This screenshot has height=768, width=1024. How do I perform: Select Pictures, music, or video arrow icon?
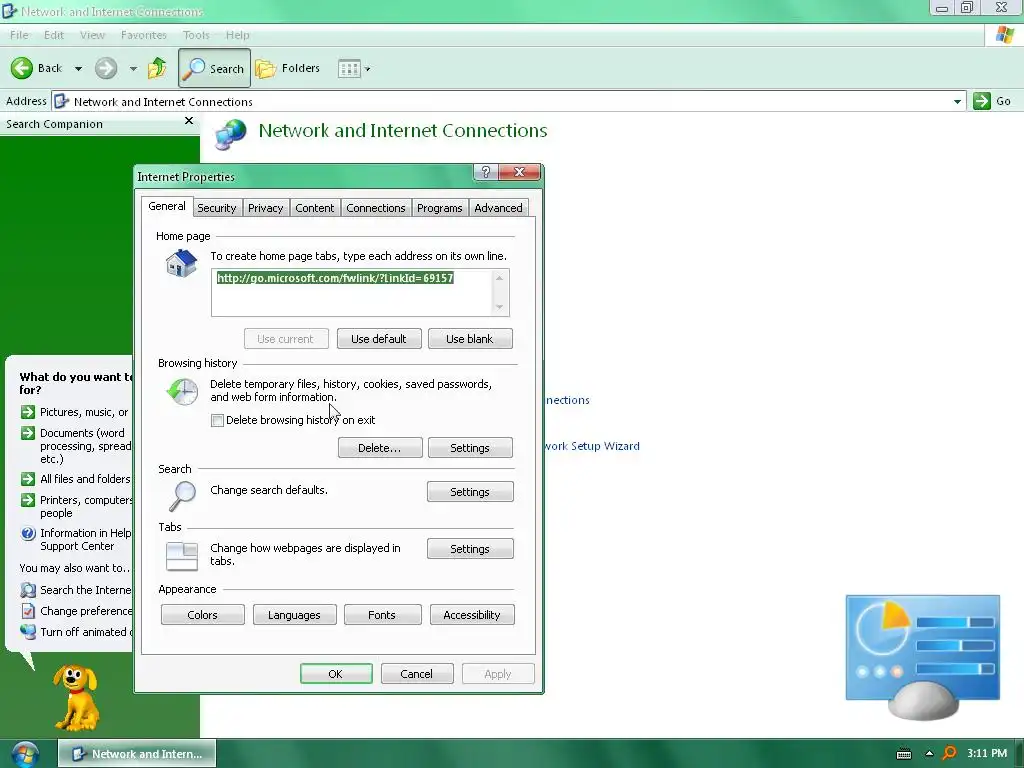click(27, 412)
